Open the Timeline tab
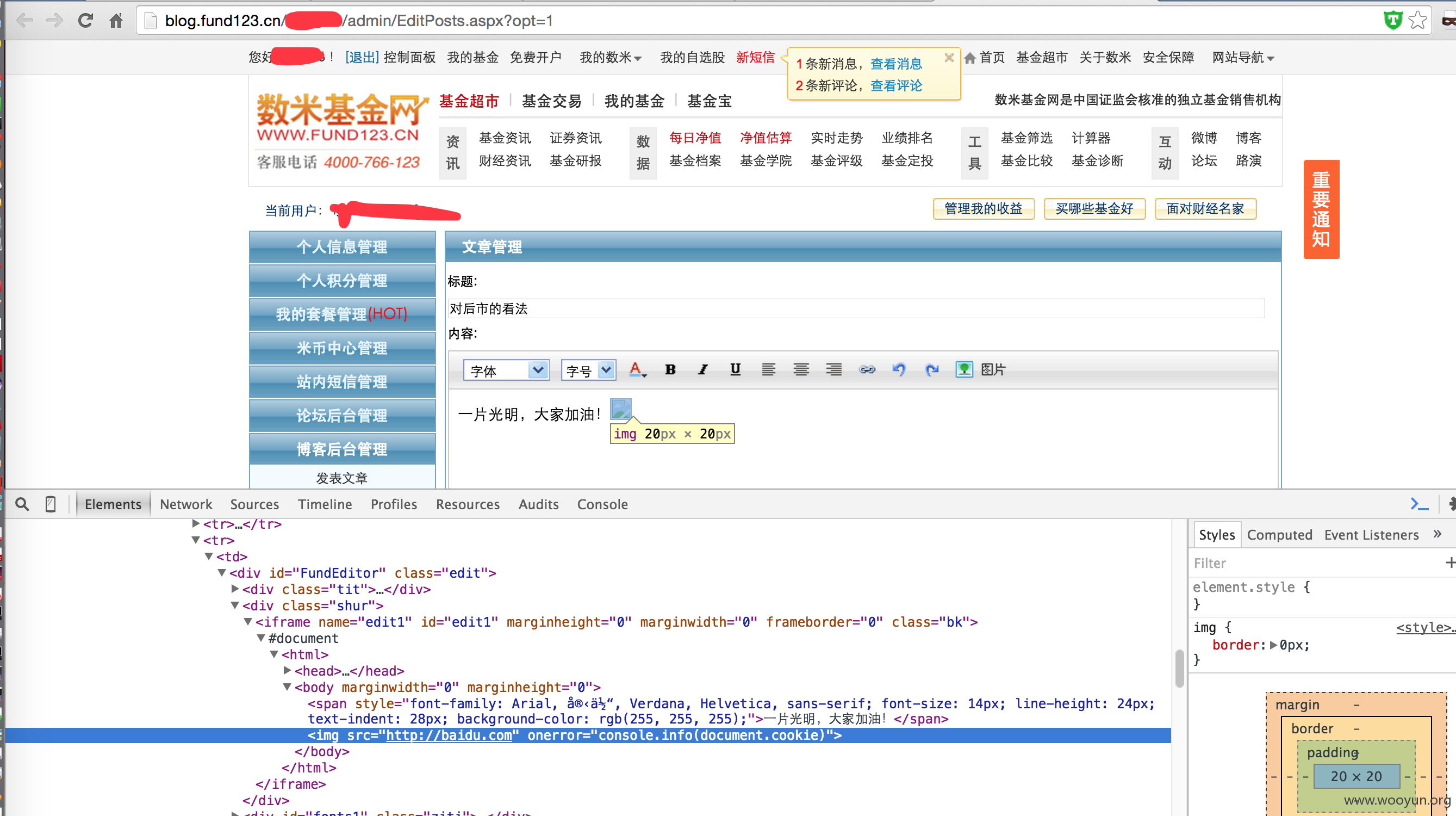This screenshot has height=816, width=1456. point(325,504)
